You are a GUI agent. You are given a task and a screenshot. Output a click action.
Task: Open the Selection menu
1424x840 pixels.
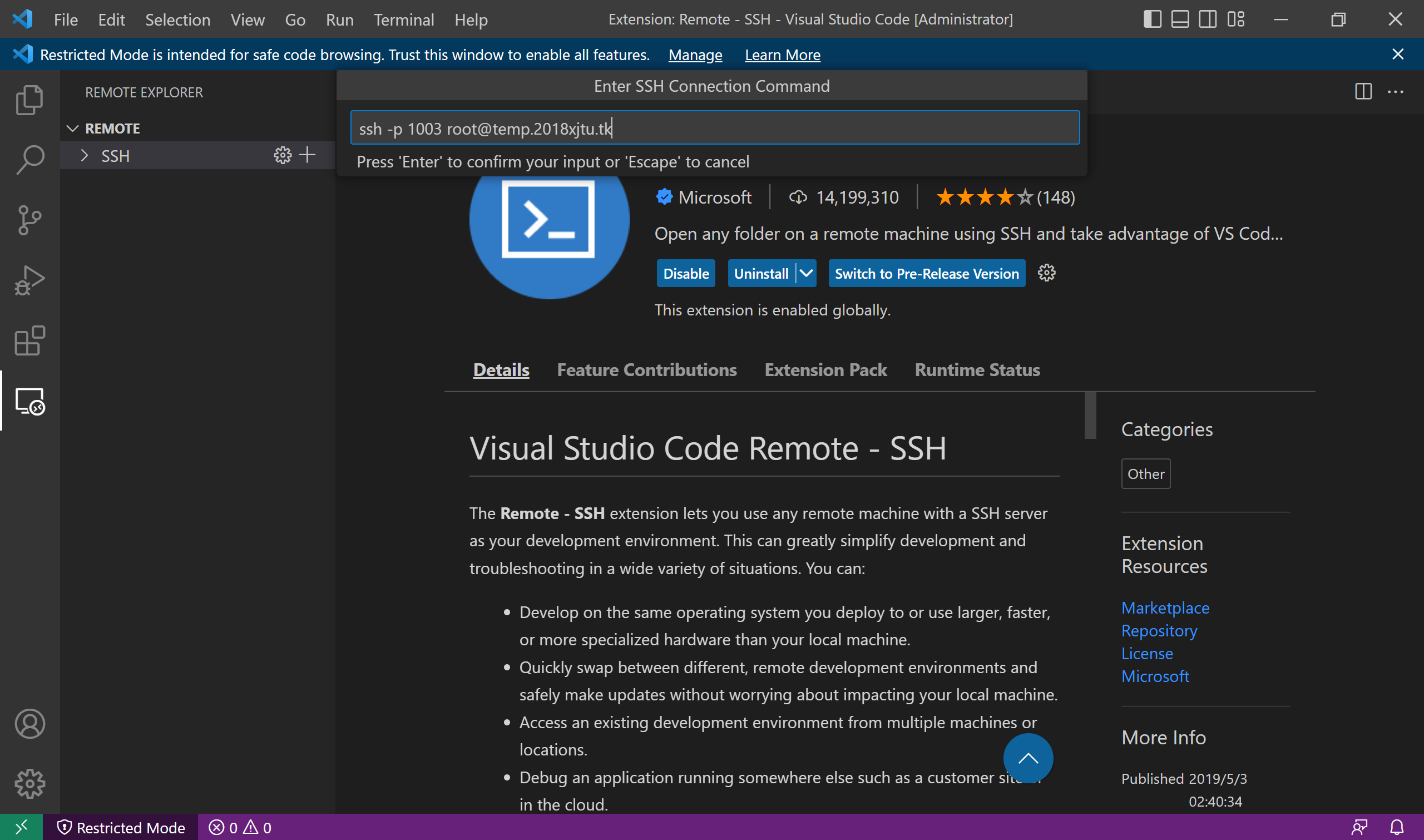pos(177,20)
